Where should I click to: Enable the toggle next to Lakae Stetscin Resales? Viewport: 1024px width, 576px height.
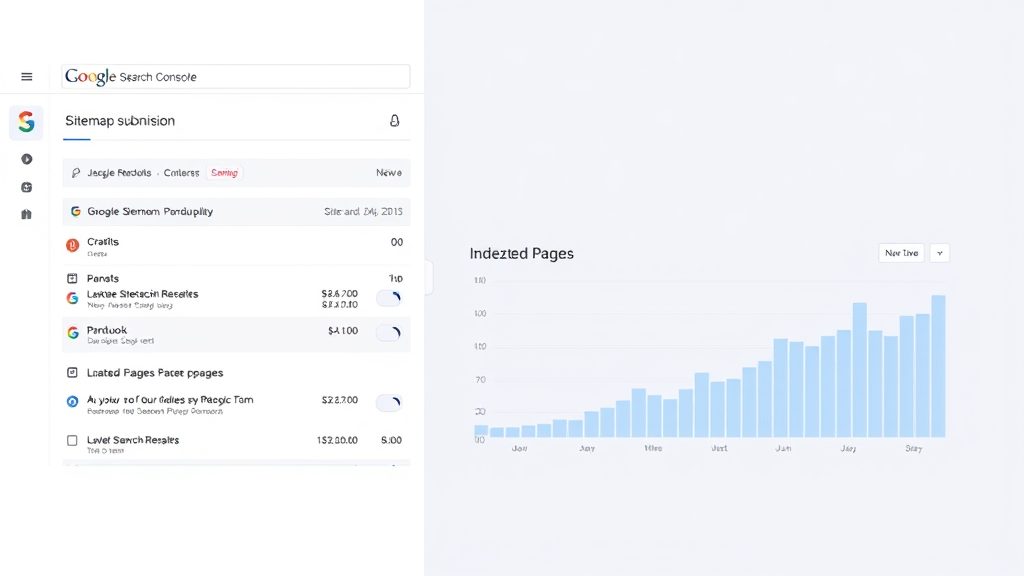click(388, 298)
